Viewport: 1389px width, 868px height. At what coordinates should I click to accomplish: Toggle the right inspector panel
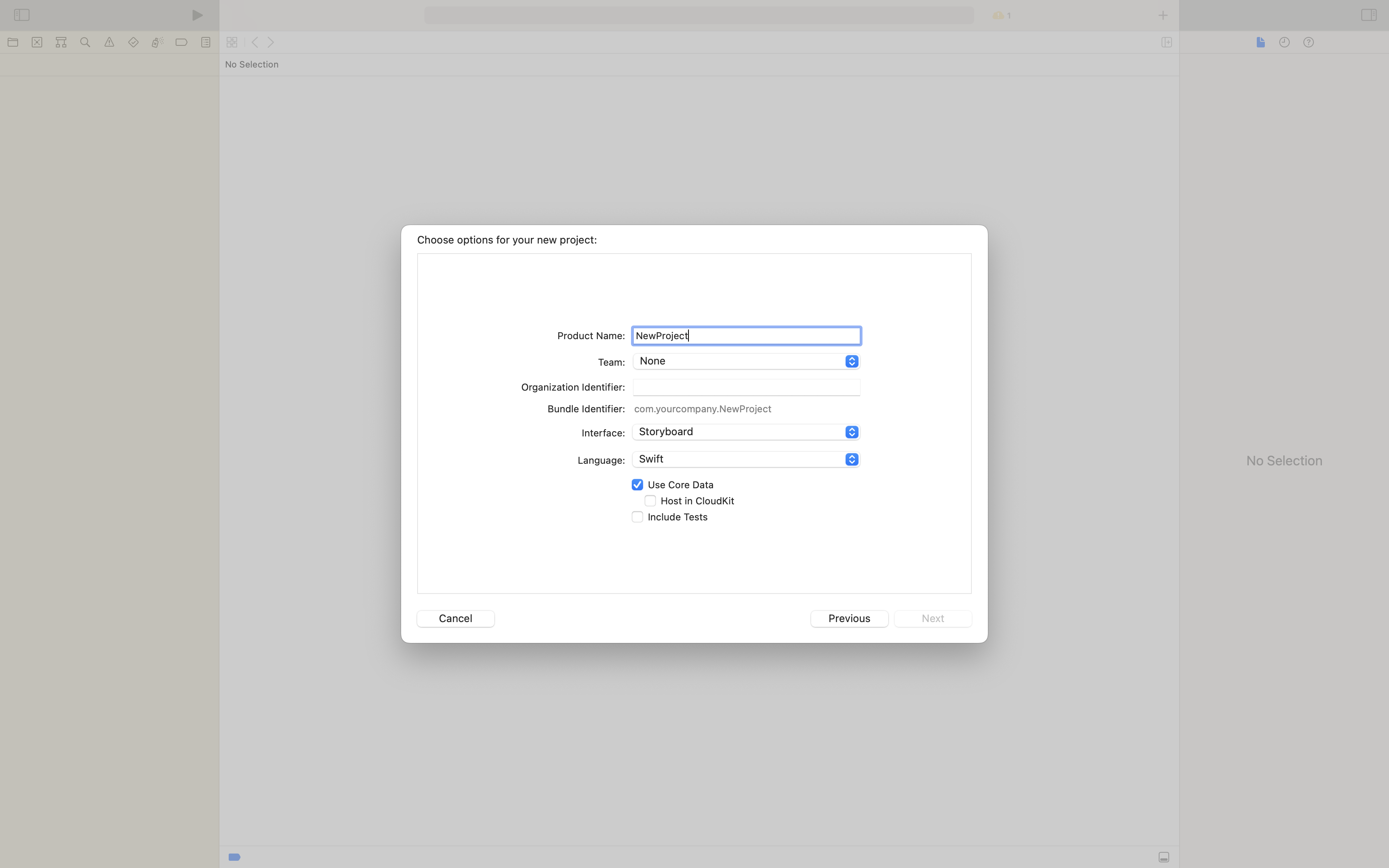pos(1369,15)
